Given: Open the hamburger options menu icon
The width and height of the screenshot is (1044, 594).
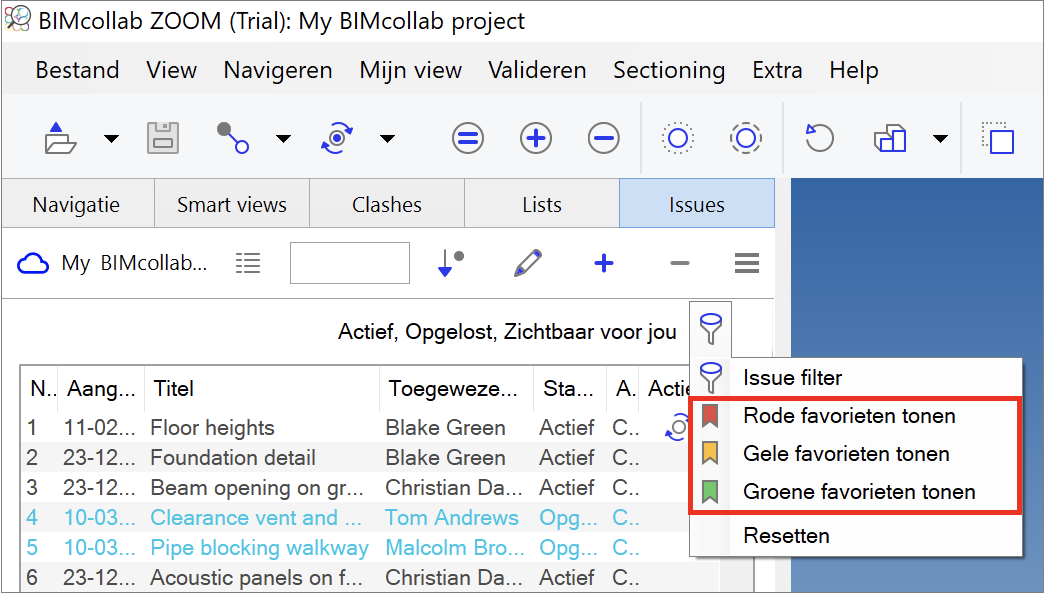Looking at the screenshot, I should (747, 263).
